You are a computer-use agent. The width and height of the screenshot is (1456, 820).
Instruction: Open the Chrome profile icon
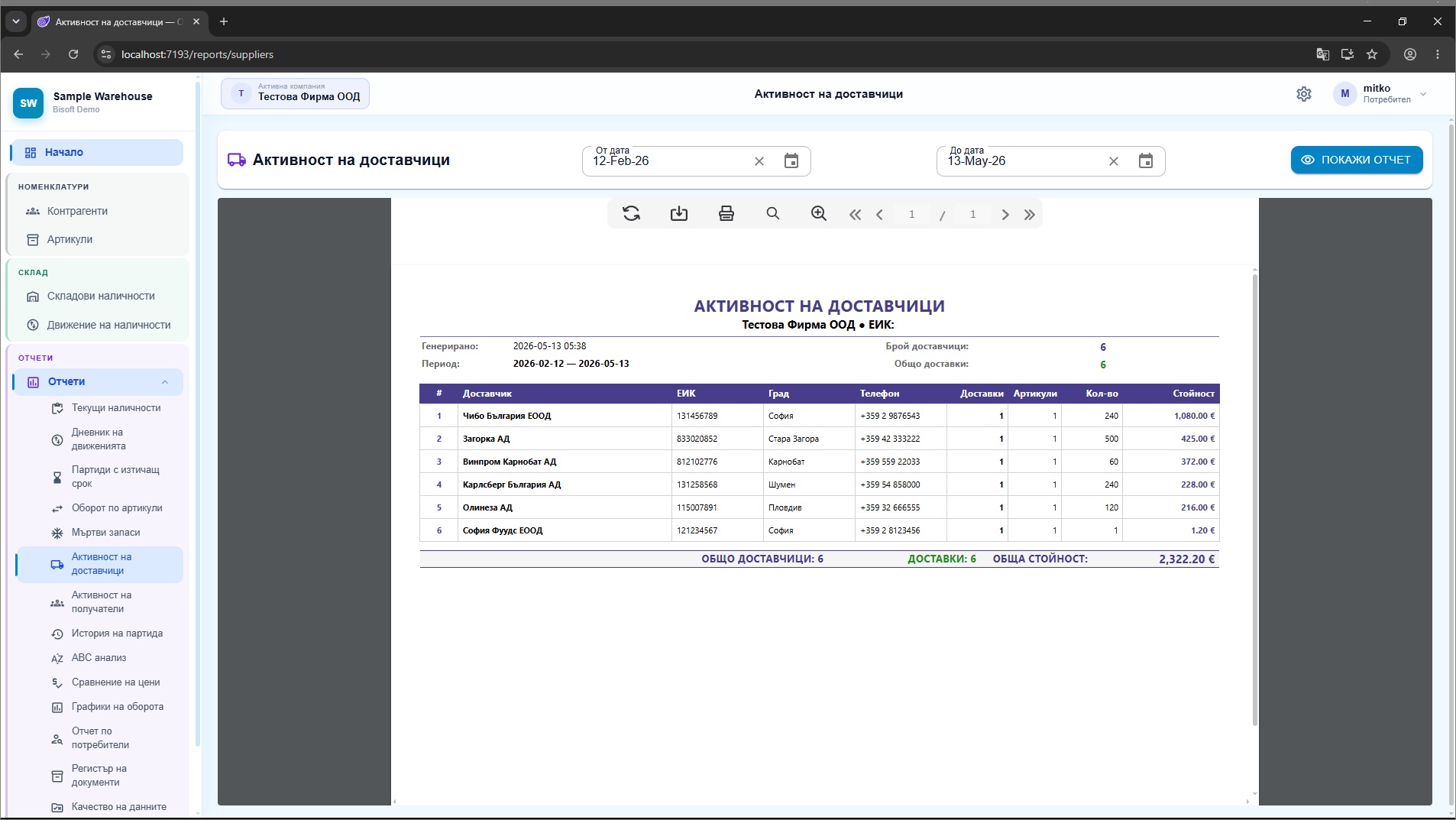coord(1410,54)
